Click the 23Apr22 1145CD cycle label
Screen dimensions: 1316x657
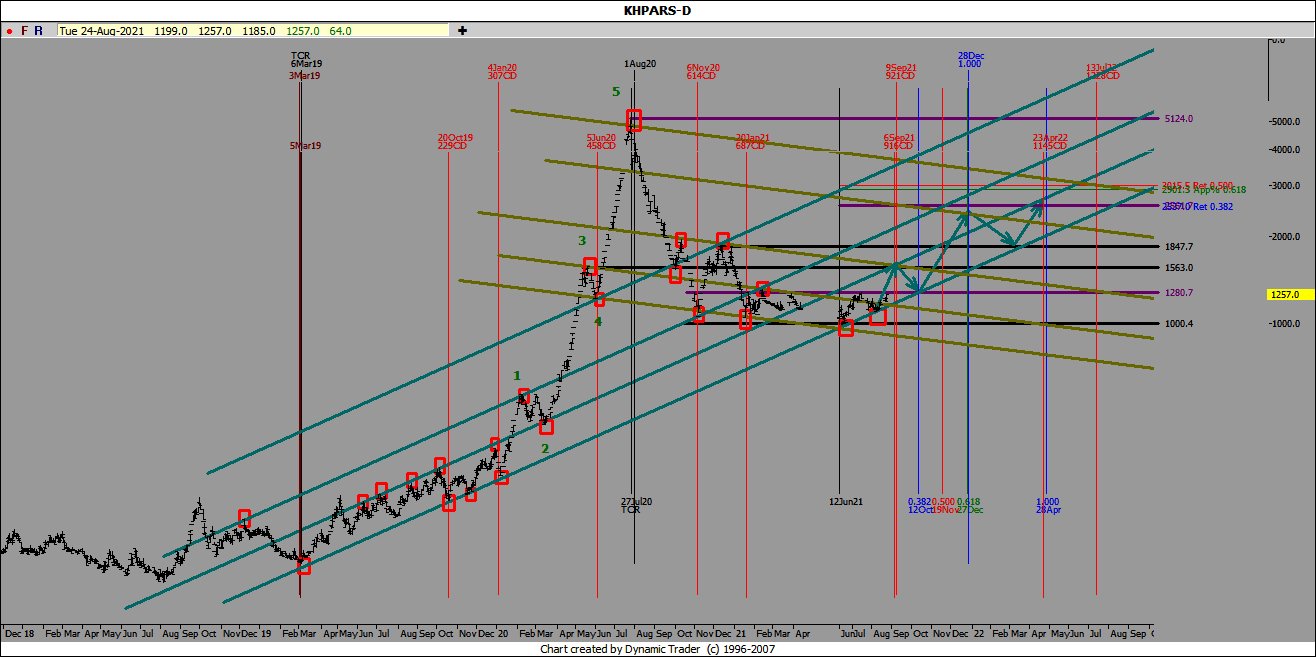coord(1050,141)
